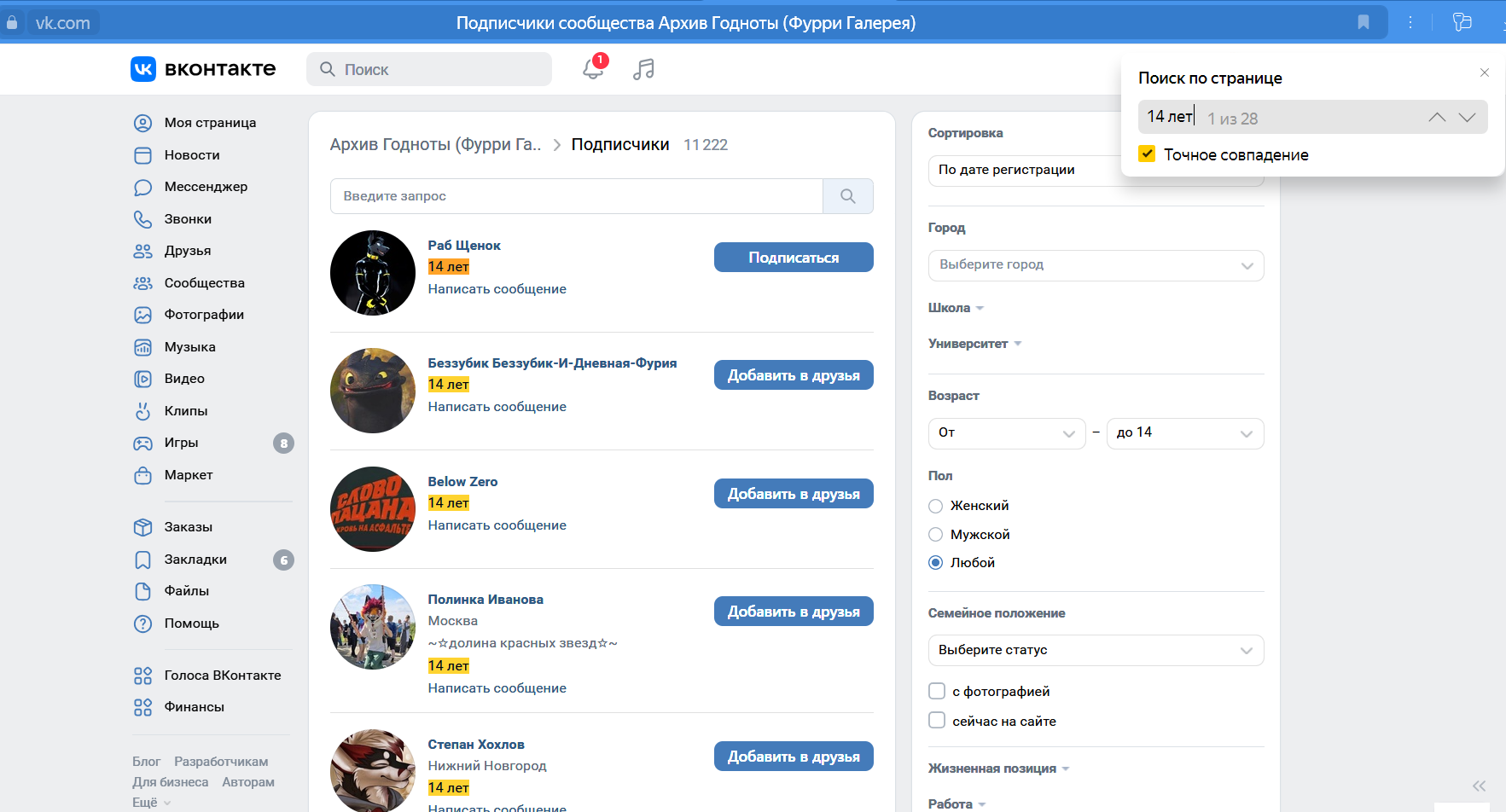
Task: Add Below Zero as friend
Action: 794,494
